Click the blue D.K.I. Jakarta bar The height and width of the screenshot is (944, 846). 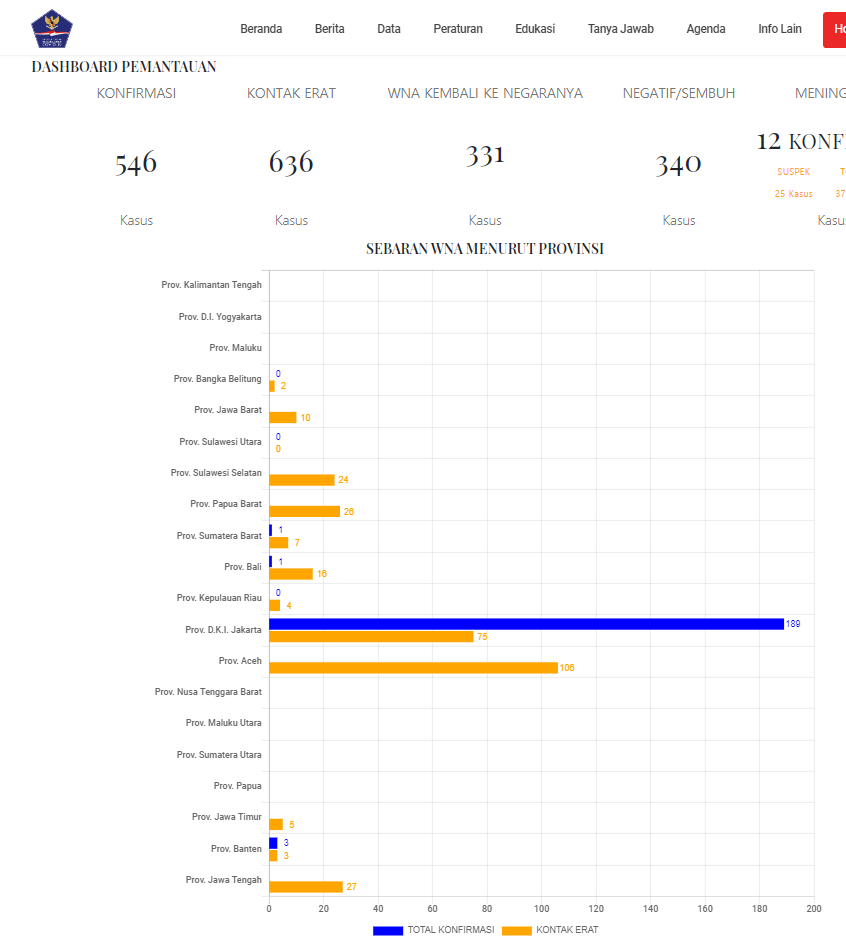coord(526,624)
